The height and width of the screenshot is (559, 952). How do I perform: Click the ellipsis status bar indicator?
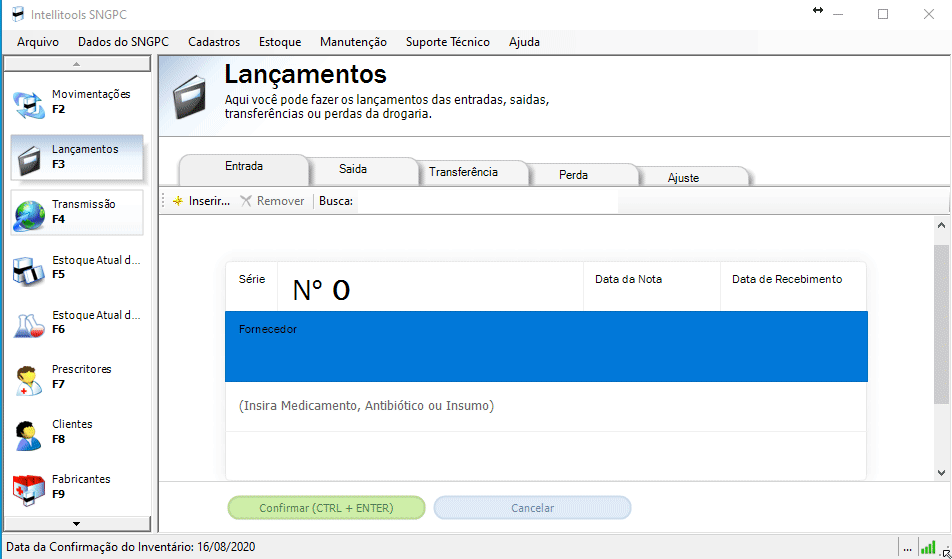point(907,547)
